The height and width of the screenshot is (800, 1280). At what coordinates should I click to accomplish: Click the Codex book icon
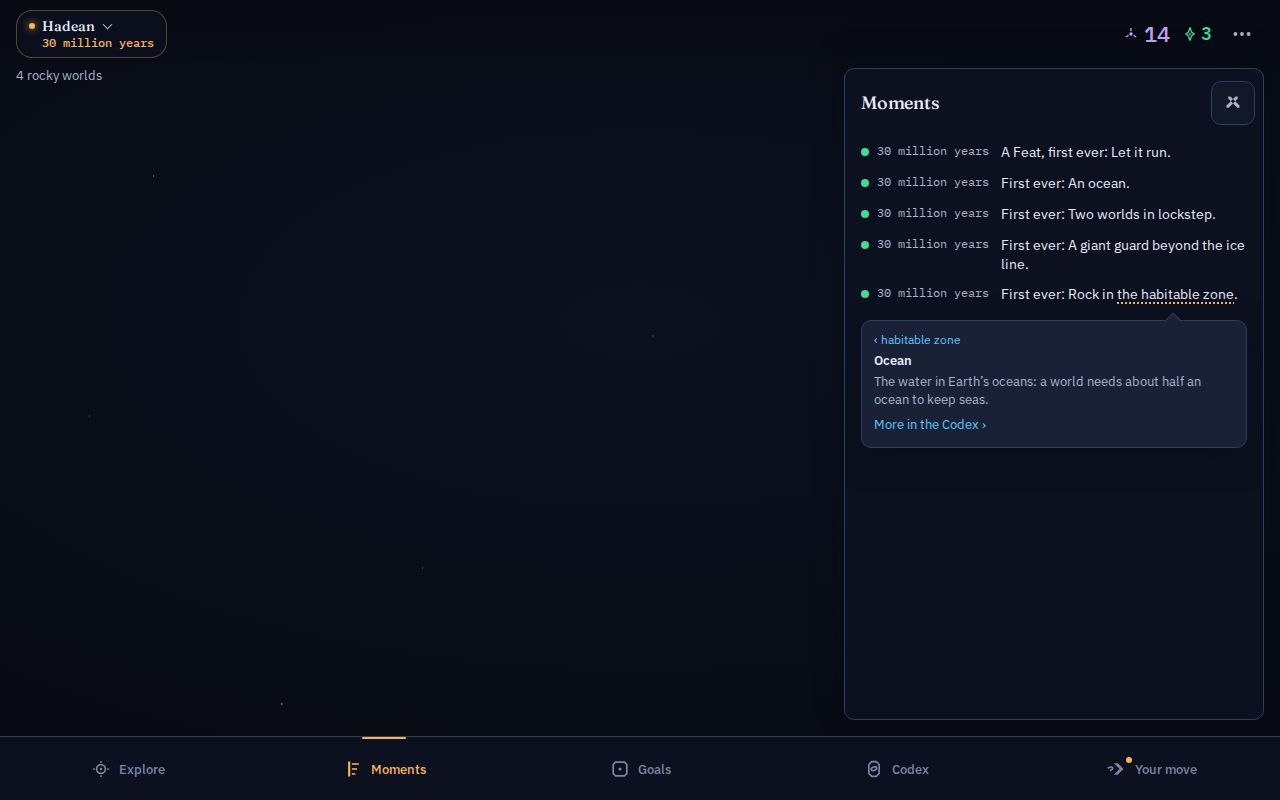tap(874, 769)
